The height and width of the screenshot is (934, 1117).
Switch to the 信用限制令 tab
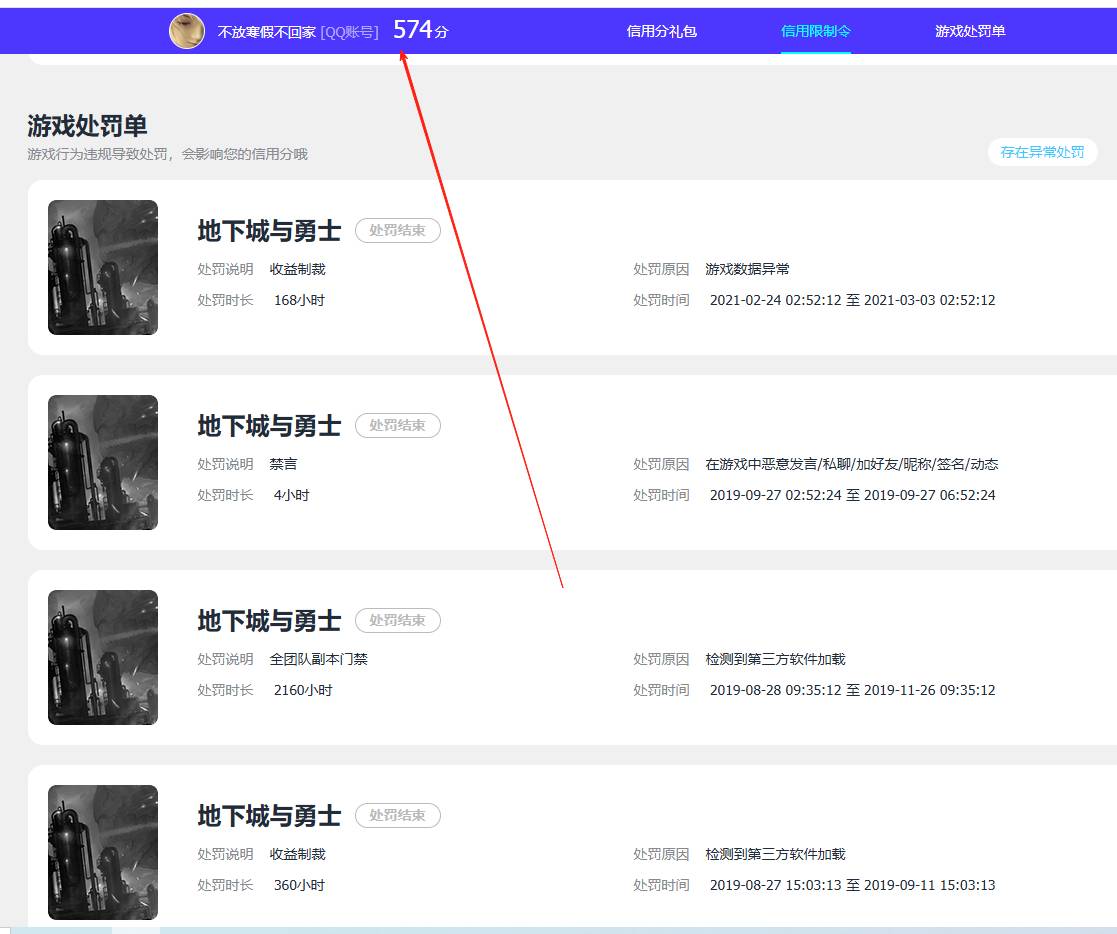815,31
